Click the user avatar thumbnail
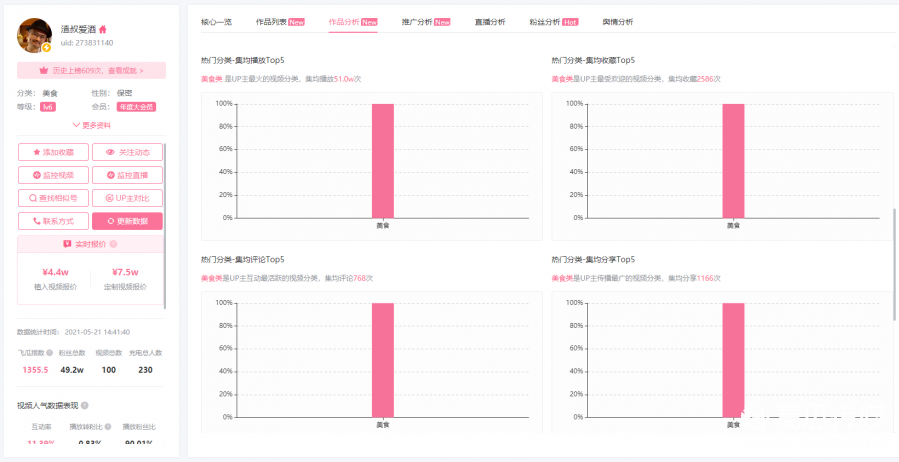 click(35, 36)
